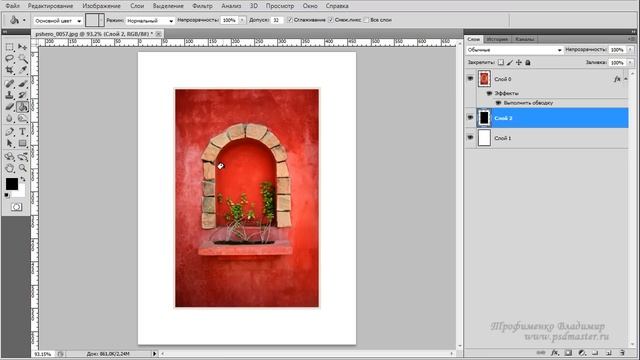This screenshot has height=360, width=640.
Task: Select the Zoom tool
Action: click(22, 168)
